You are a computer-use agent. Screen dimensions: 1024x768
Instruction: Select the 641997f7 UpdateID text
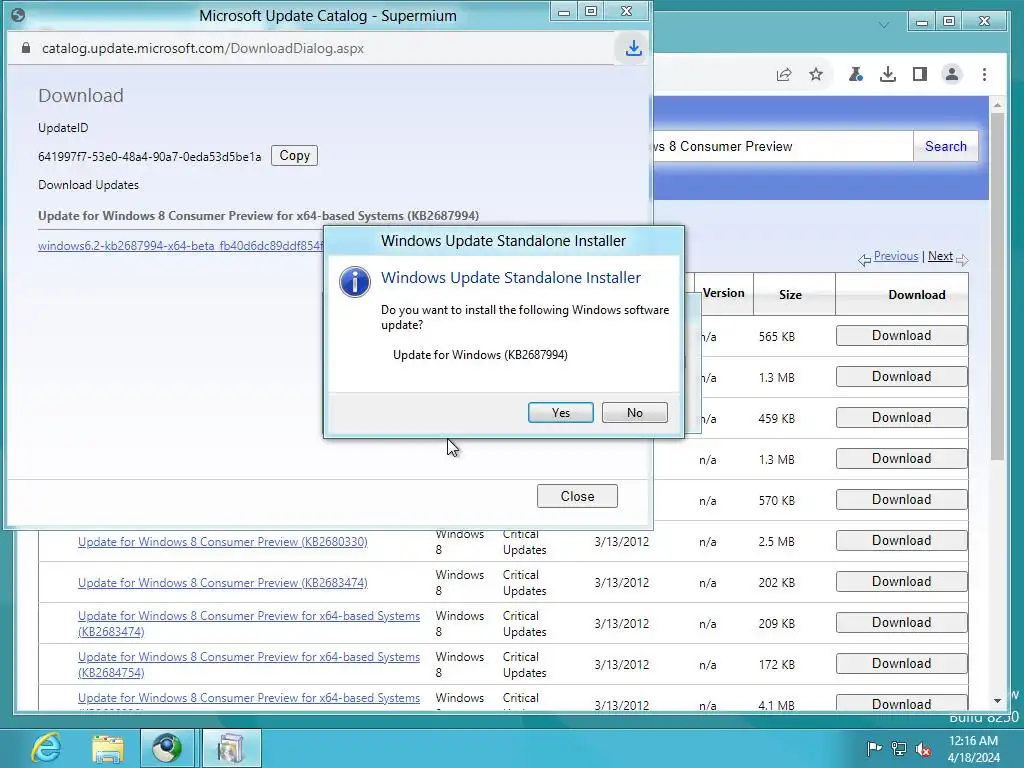coord(150,157)
